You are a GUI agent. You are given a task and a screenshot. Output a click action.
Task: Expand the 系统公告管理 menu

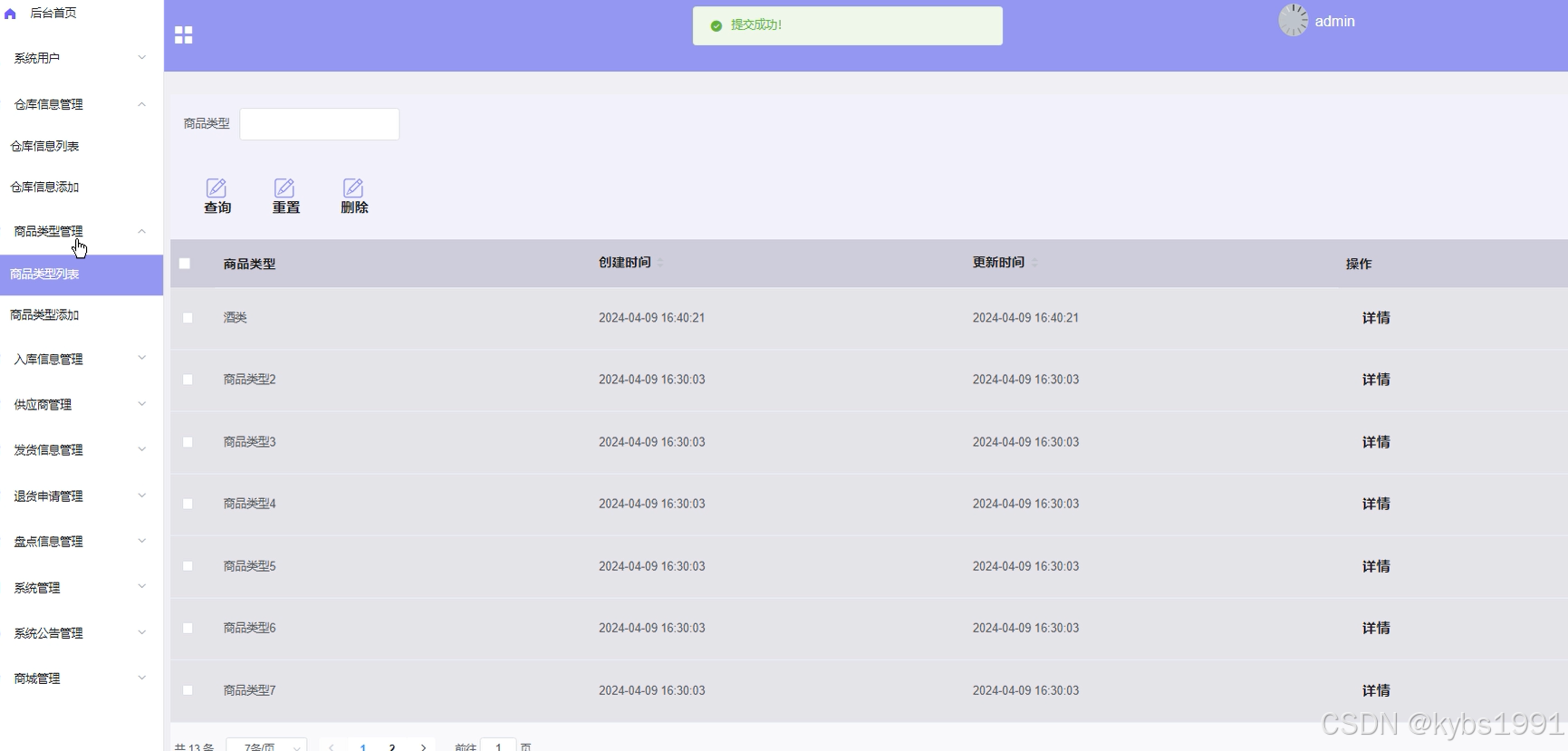pos(82,632)
